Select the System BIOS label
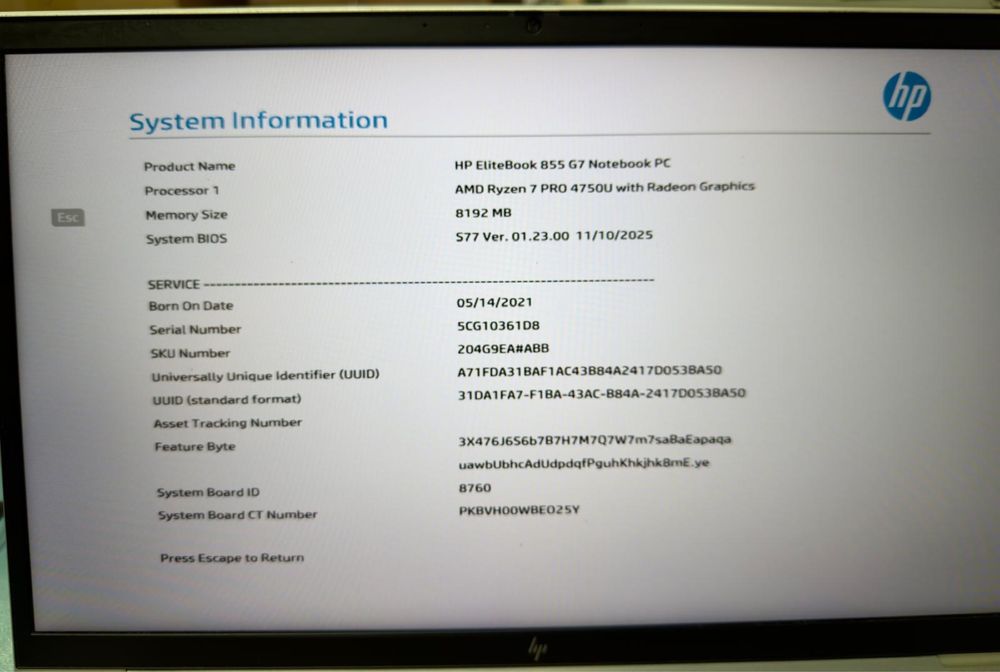 [x=186, y=239]
